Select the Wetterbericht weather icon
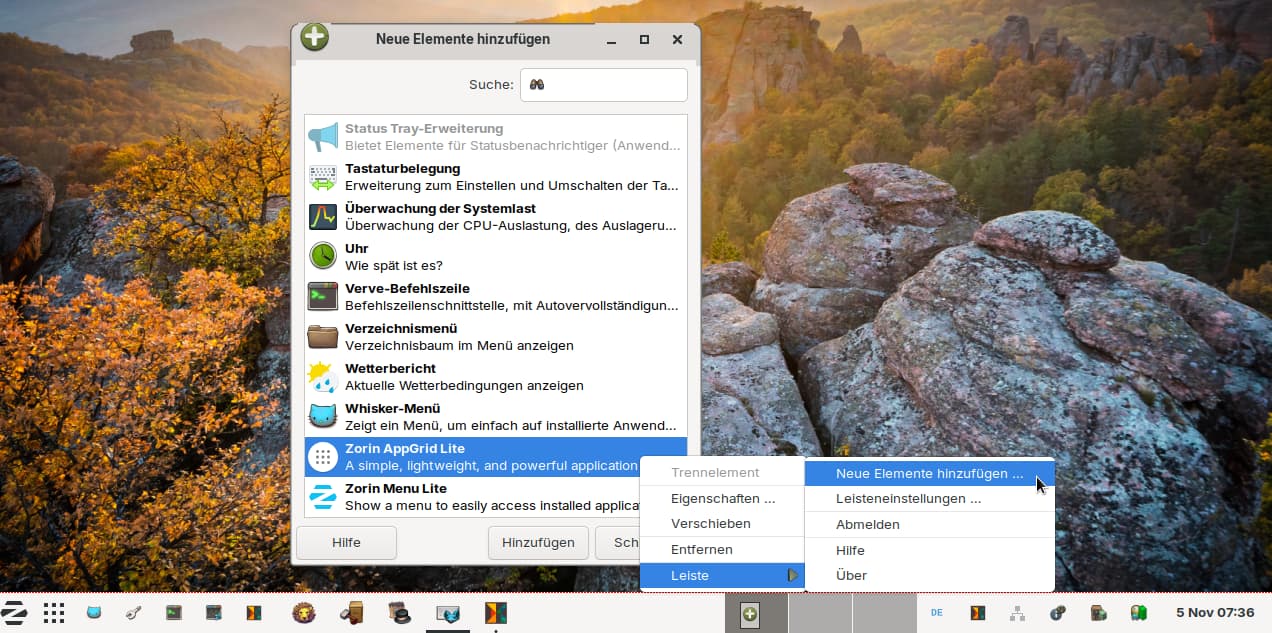The width and height of the screenshot is (1272, 633). [x=322, y=376]
